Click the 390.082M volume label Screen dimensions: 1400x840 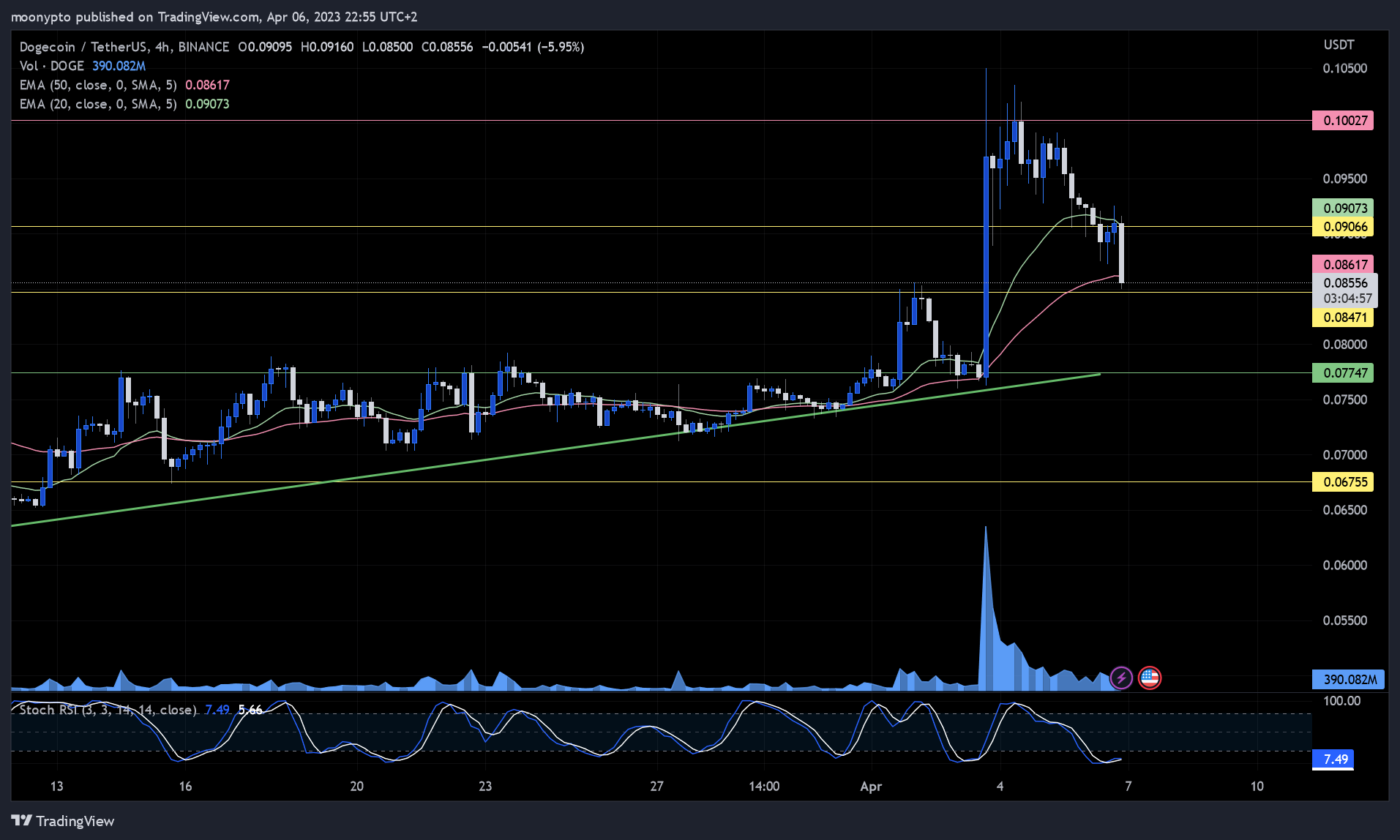tap(1348, 679)
